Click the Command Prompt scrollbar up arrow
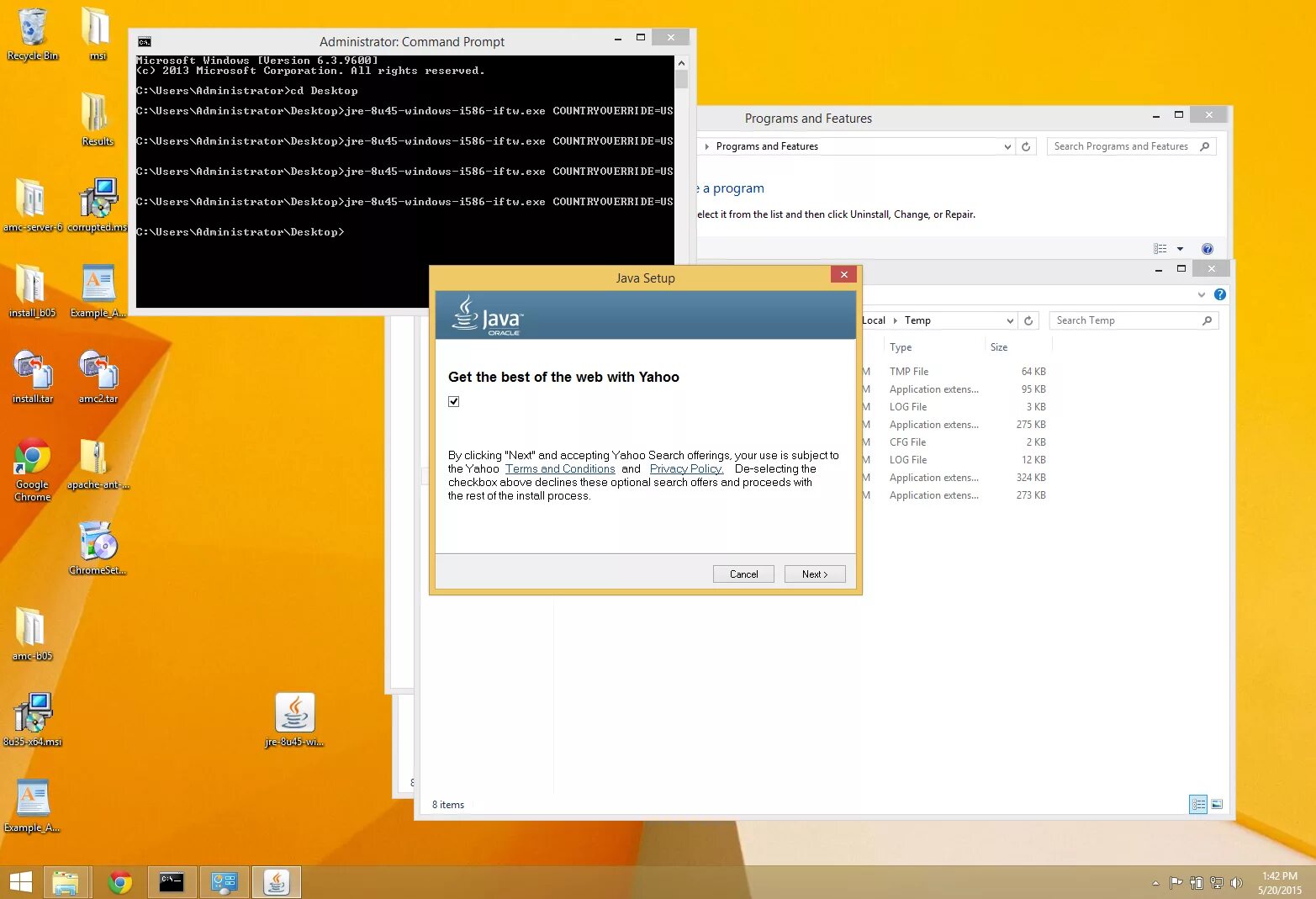Screen dimensions: 1316x899 681,63
